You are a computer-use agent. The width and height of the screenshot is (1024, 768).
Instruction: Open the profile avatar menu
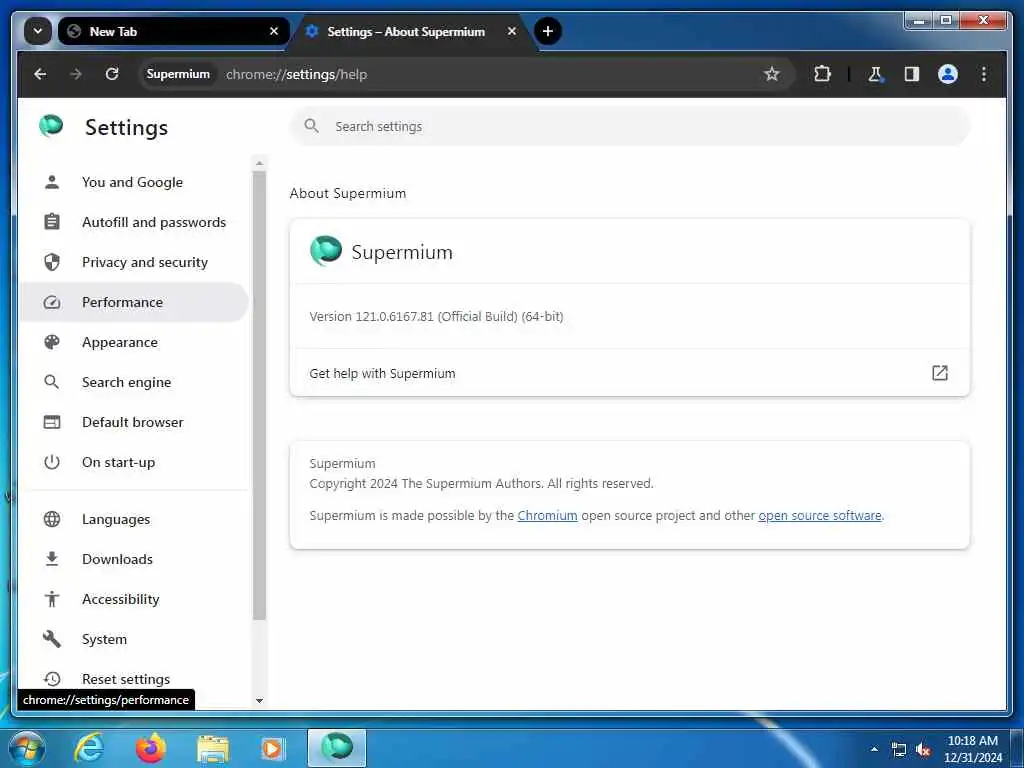coord(948,74)
